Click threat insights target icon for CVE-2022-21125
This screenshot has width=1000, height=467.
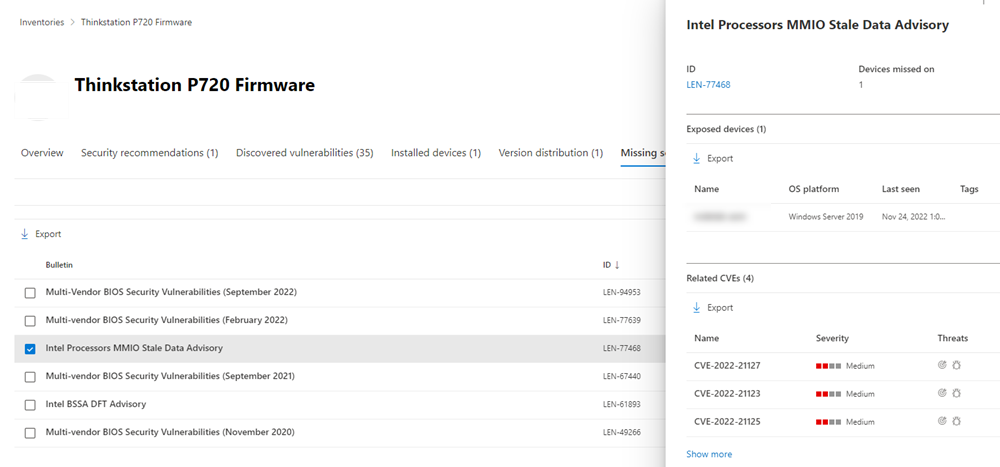click(x=942, y=421)
